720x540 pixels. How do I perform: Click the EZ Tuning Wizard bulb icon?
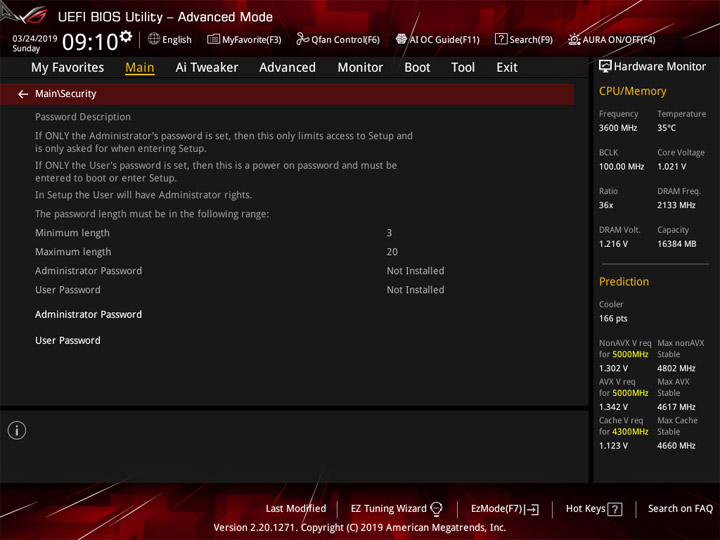point(437,509)
